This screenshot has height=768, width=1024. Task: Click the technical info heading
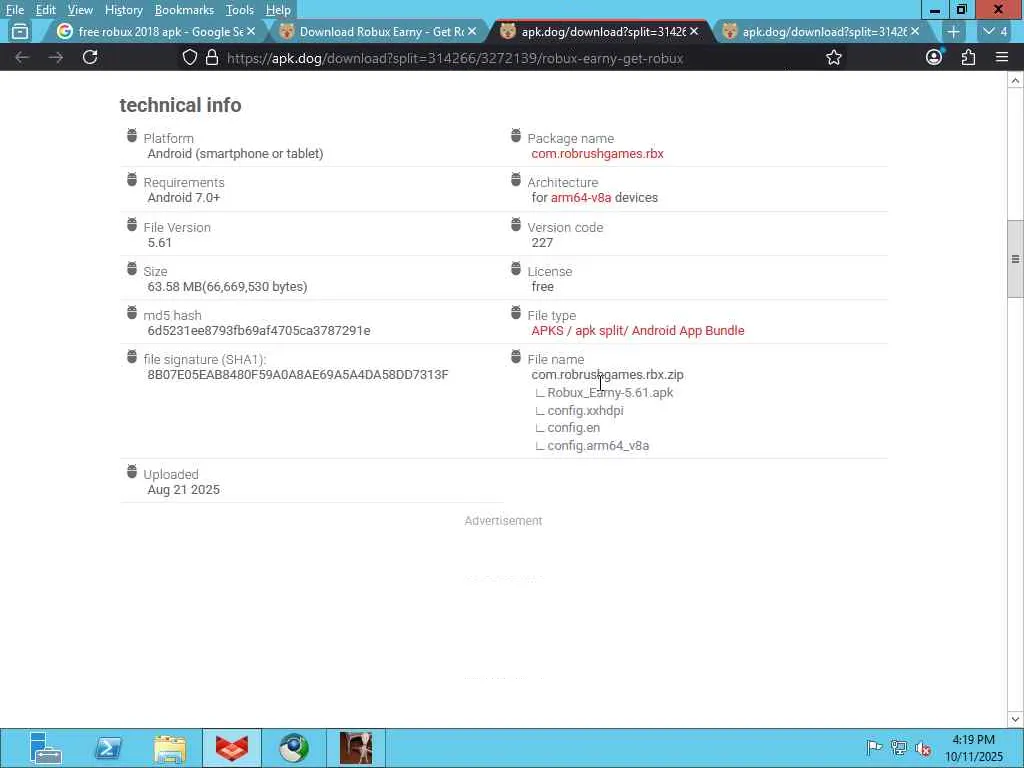(180, 105)
